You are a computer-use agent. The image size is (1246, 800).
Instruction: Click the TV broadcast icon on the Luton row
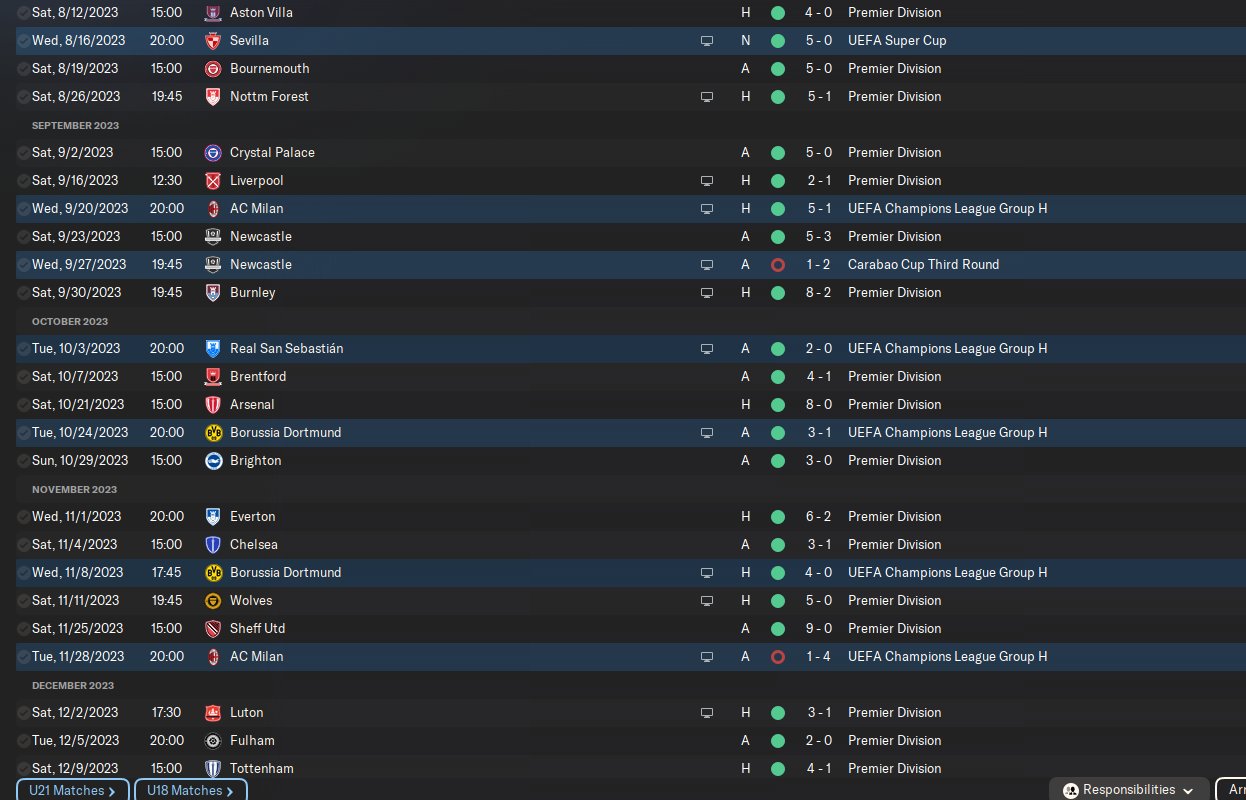tap(707, 713)
